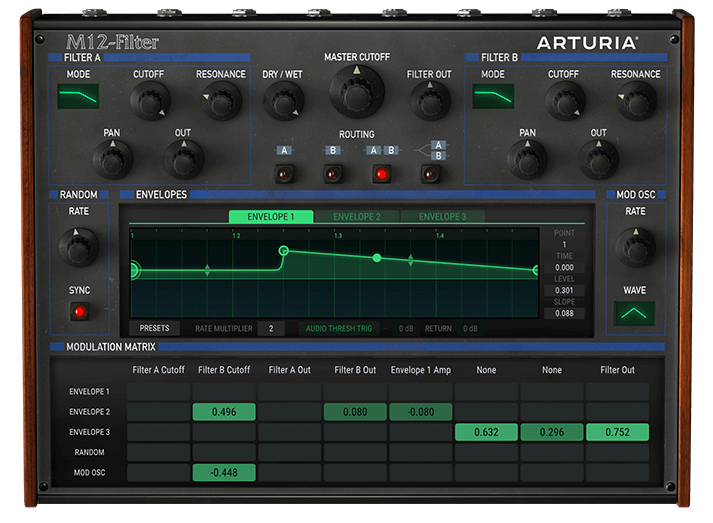Click the 0.296 matrix cell
This screenshot has width=713, height=523.
click(x=552, y=432)
